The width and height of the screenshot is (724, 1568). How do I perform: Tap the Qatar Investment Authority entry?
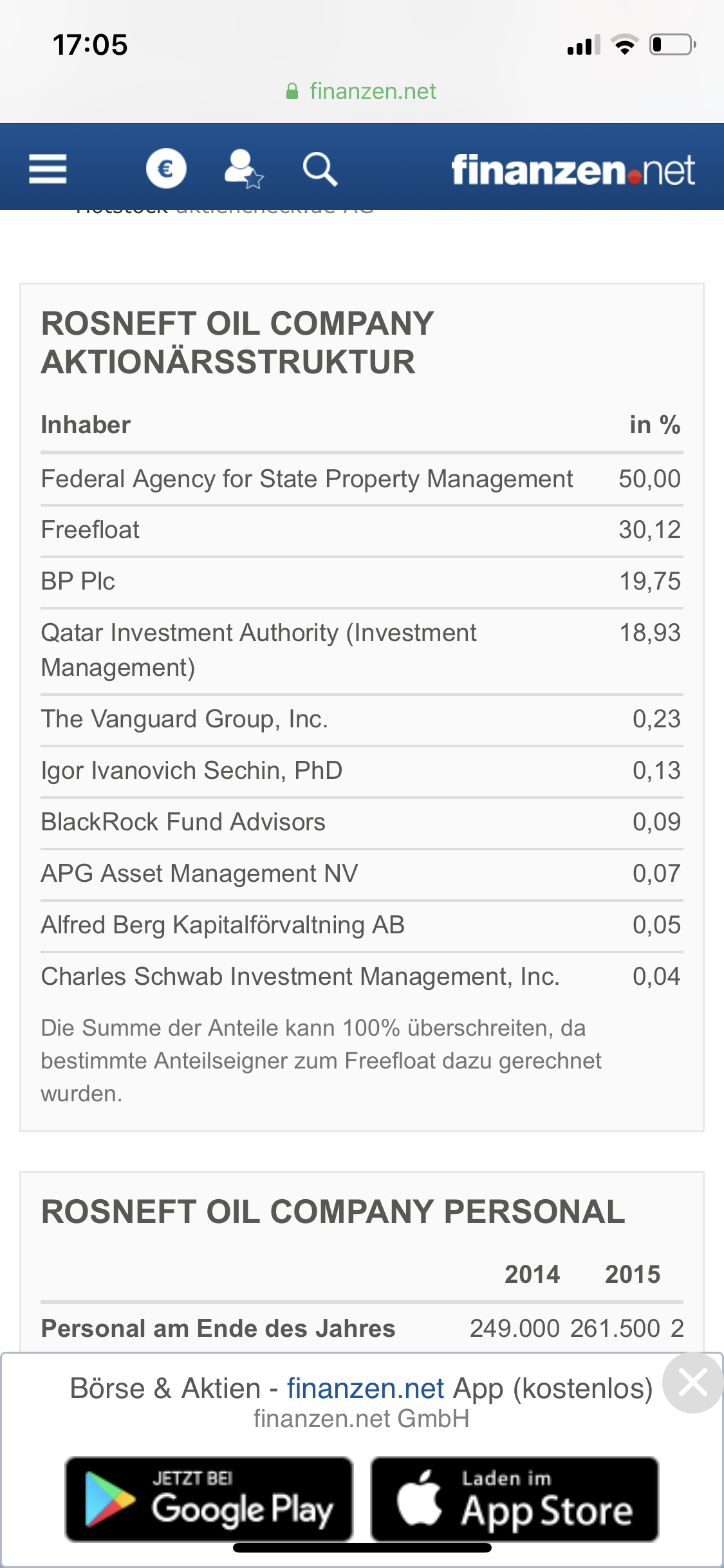point(259,649)
